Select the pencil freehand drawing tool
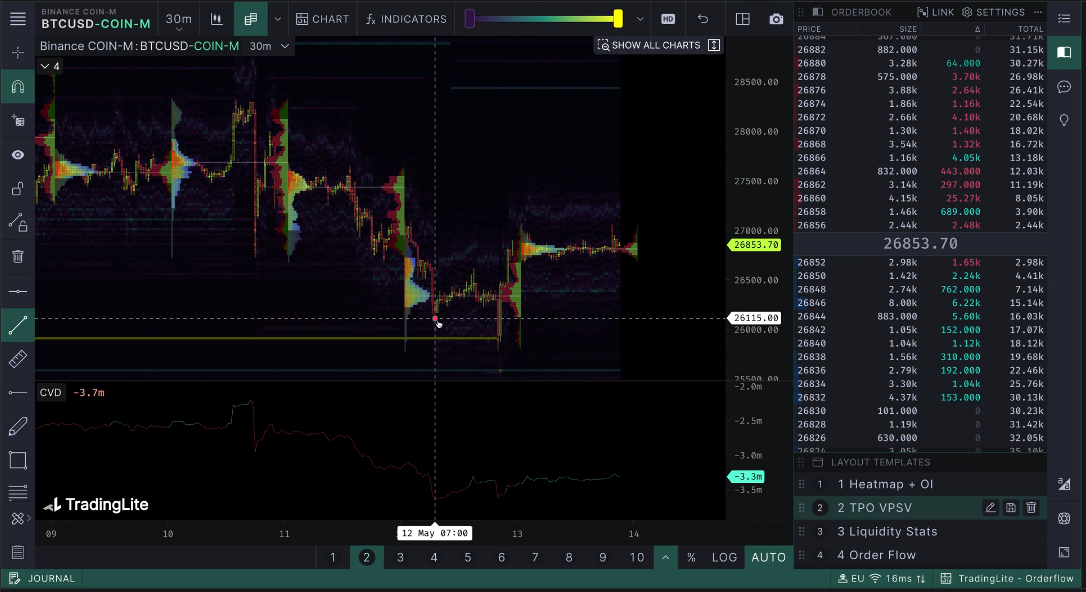 point(18,427)
